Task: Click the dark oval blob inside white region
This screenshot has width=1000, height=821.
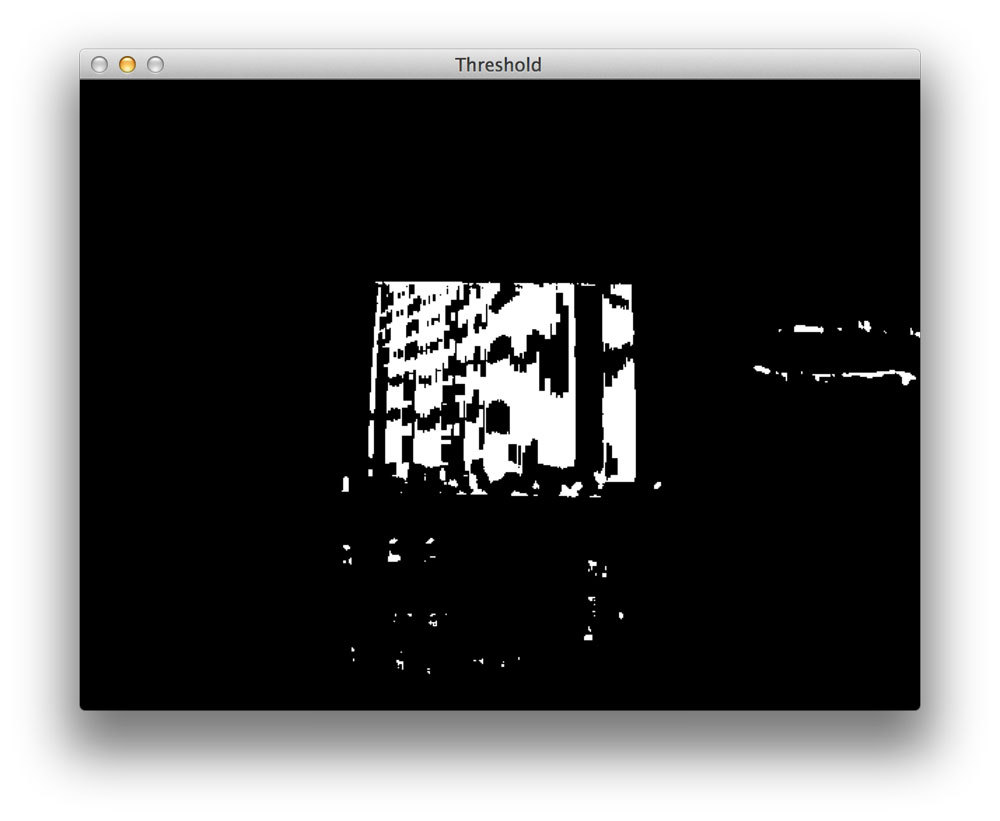Action: tap(499, 417)
